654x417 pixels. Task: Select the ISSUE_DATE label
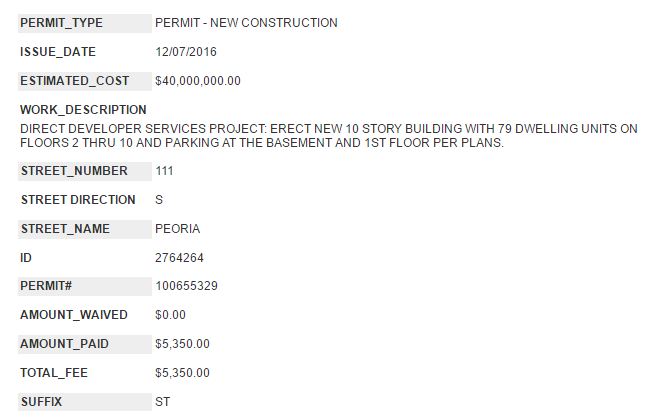point(58,51)
